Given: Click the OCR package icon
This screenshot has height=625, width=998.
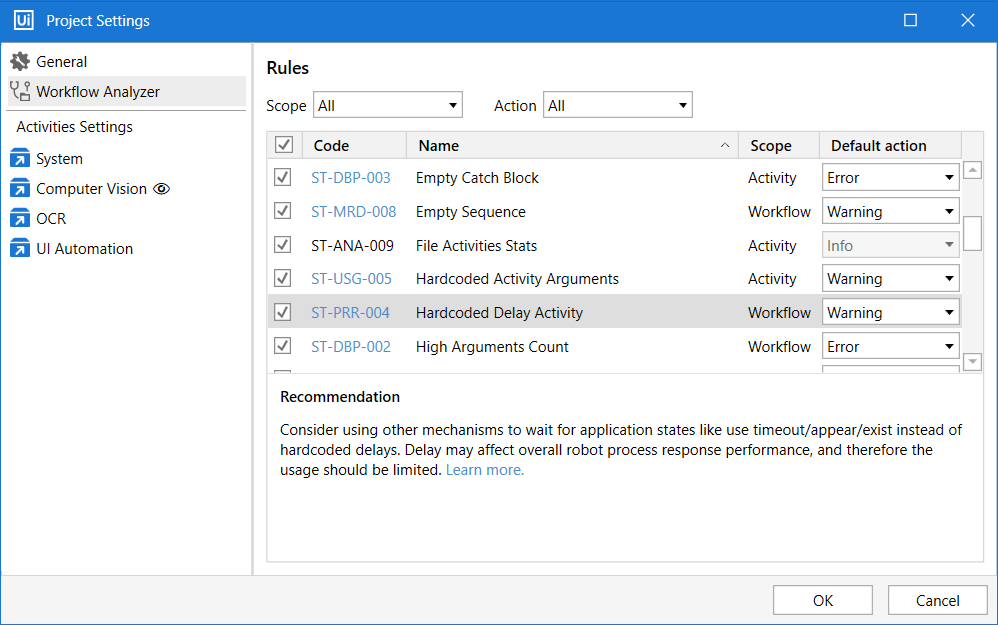Looking at the screenshot, I should pos(20,219).
